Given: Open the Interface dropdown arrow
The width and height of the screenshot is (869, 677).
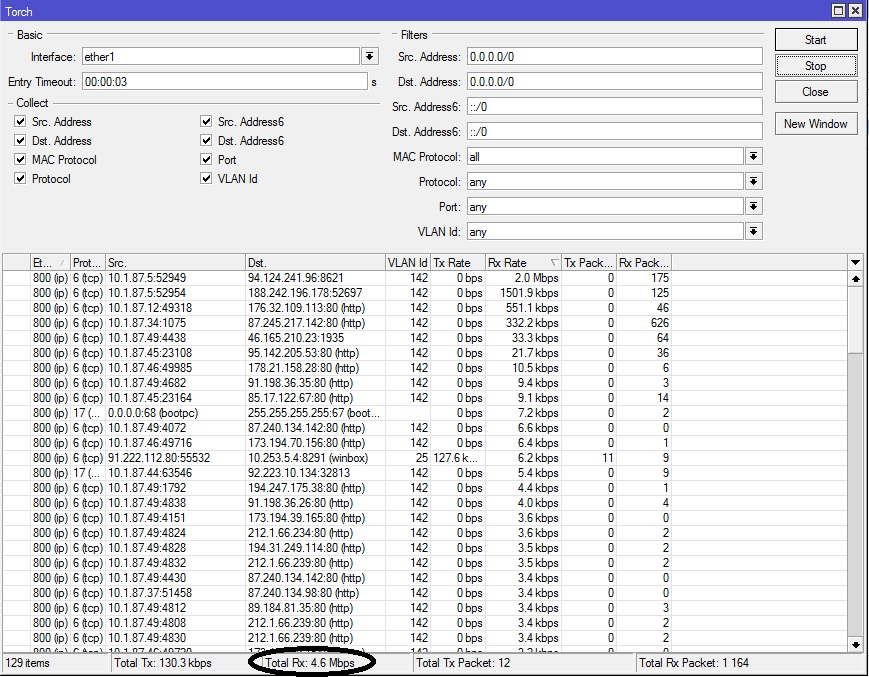Looking at the screenshot, I should tap(370, 57).
